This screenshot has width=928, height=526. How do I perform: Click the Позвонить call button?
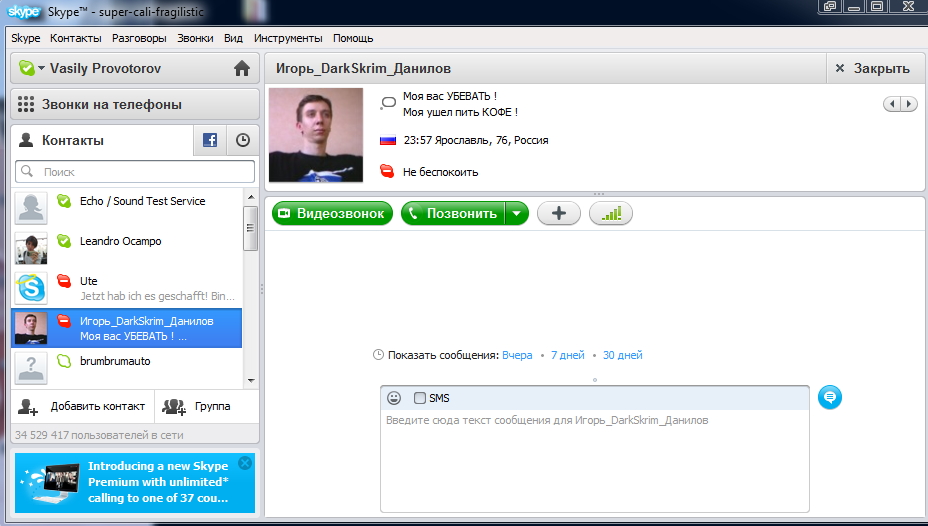(453, 214)
